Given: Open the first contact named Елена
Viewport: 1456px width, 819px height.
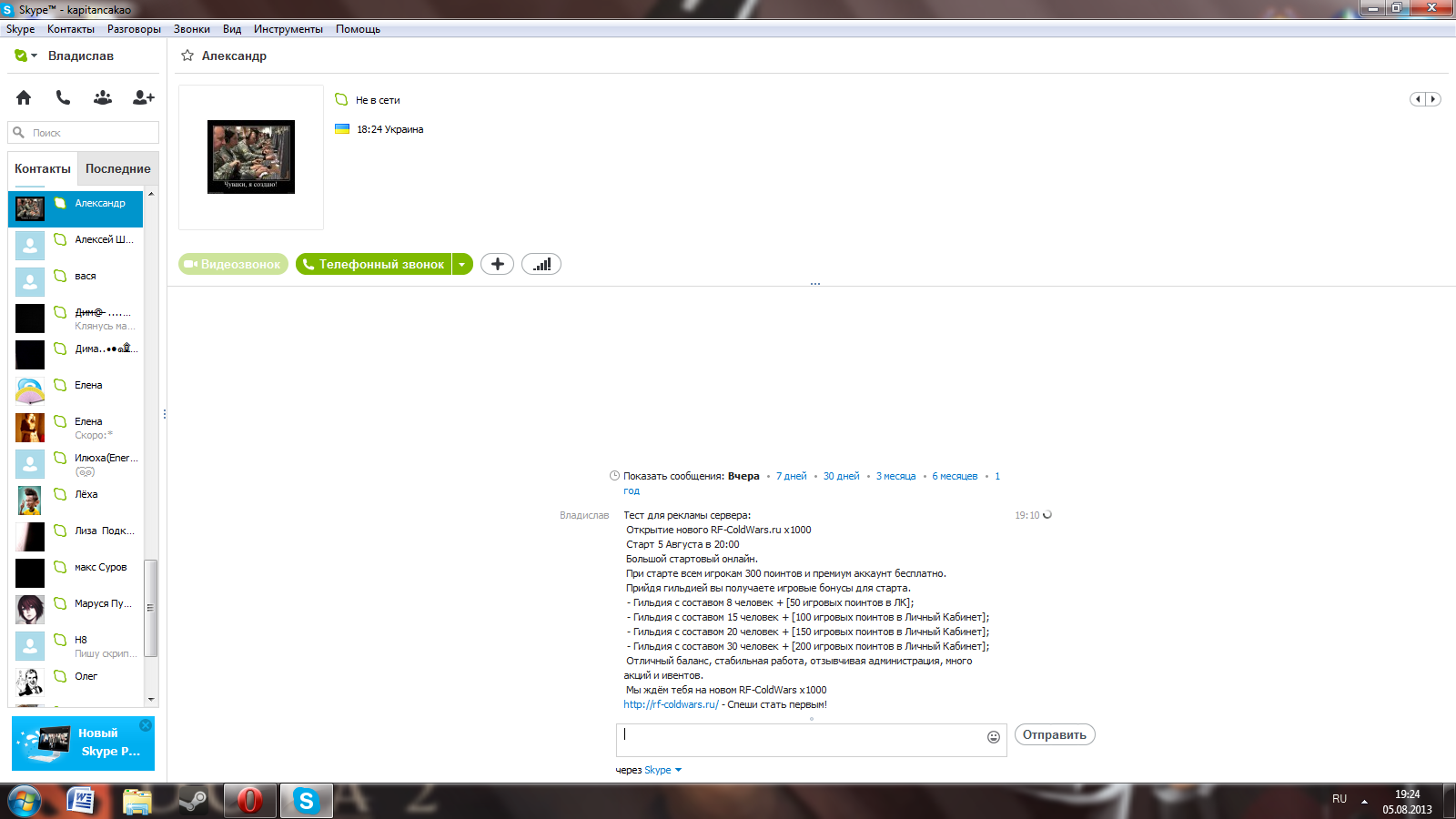Looking at the screenshot, I should (76, 390).
